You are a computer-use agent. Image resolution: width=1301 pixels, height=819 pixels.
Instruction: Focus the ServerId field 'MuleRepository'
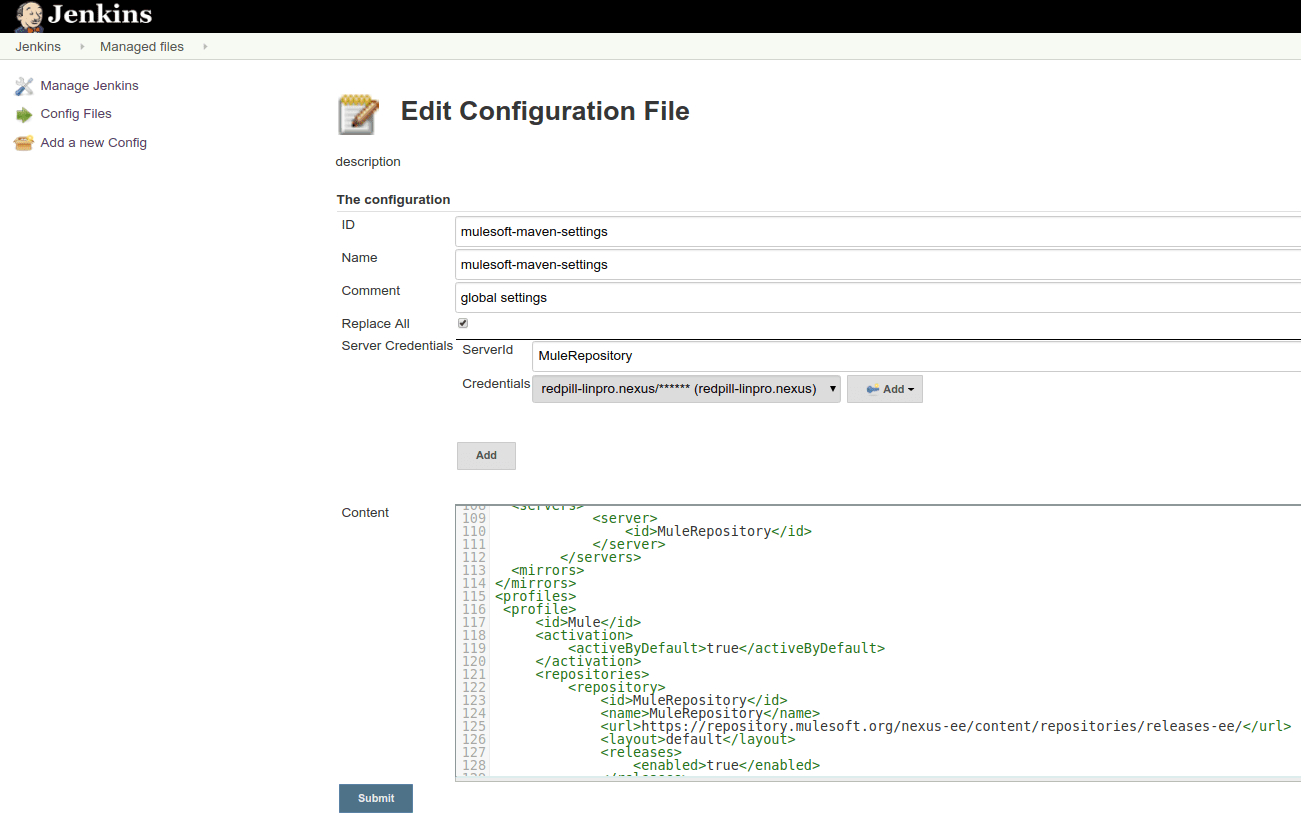[916, 355]
